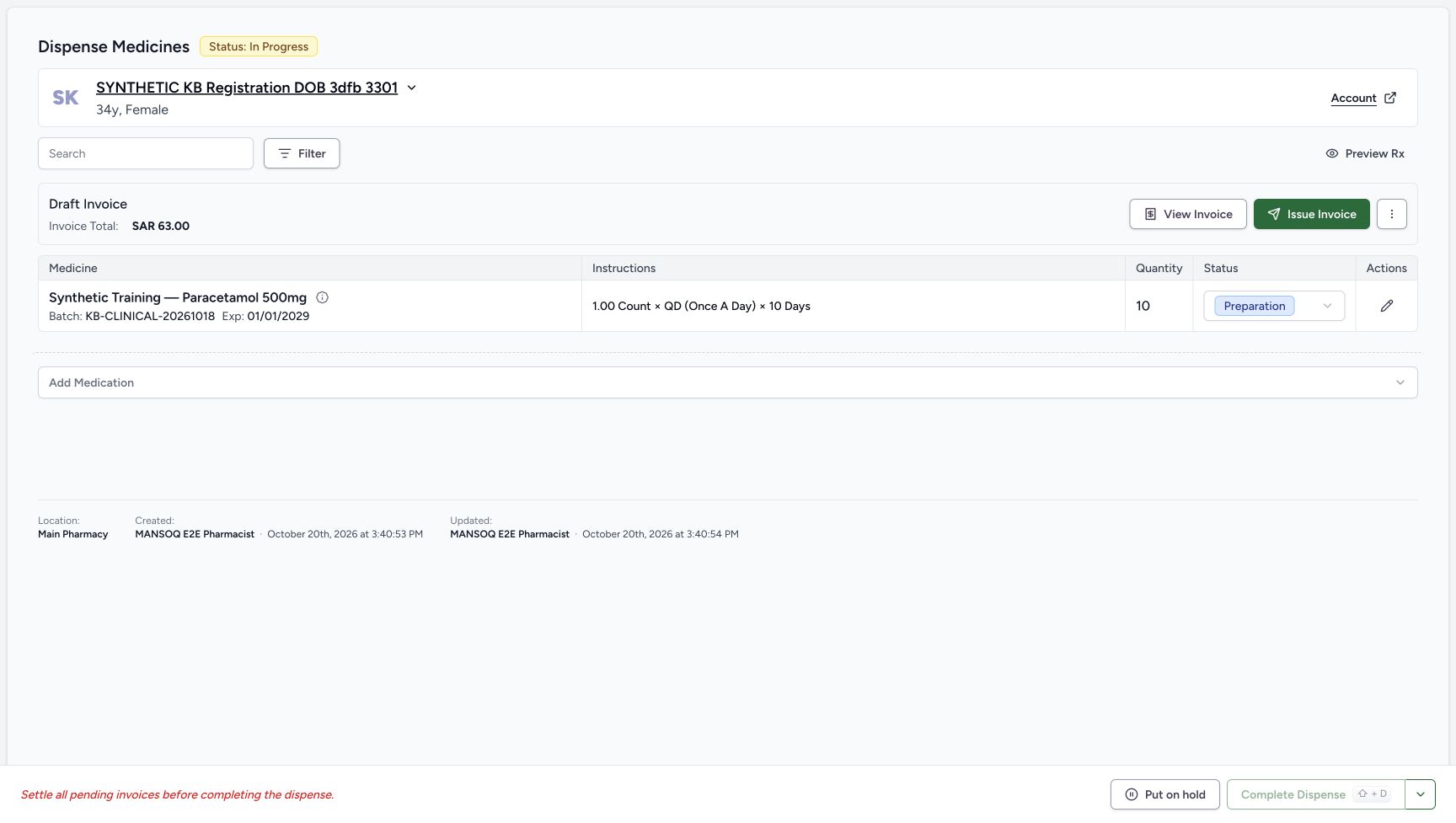This screenshot has width=1456, height=823.
Task: Open the Account link
Action: 1353,99
